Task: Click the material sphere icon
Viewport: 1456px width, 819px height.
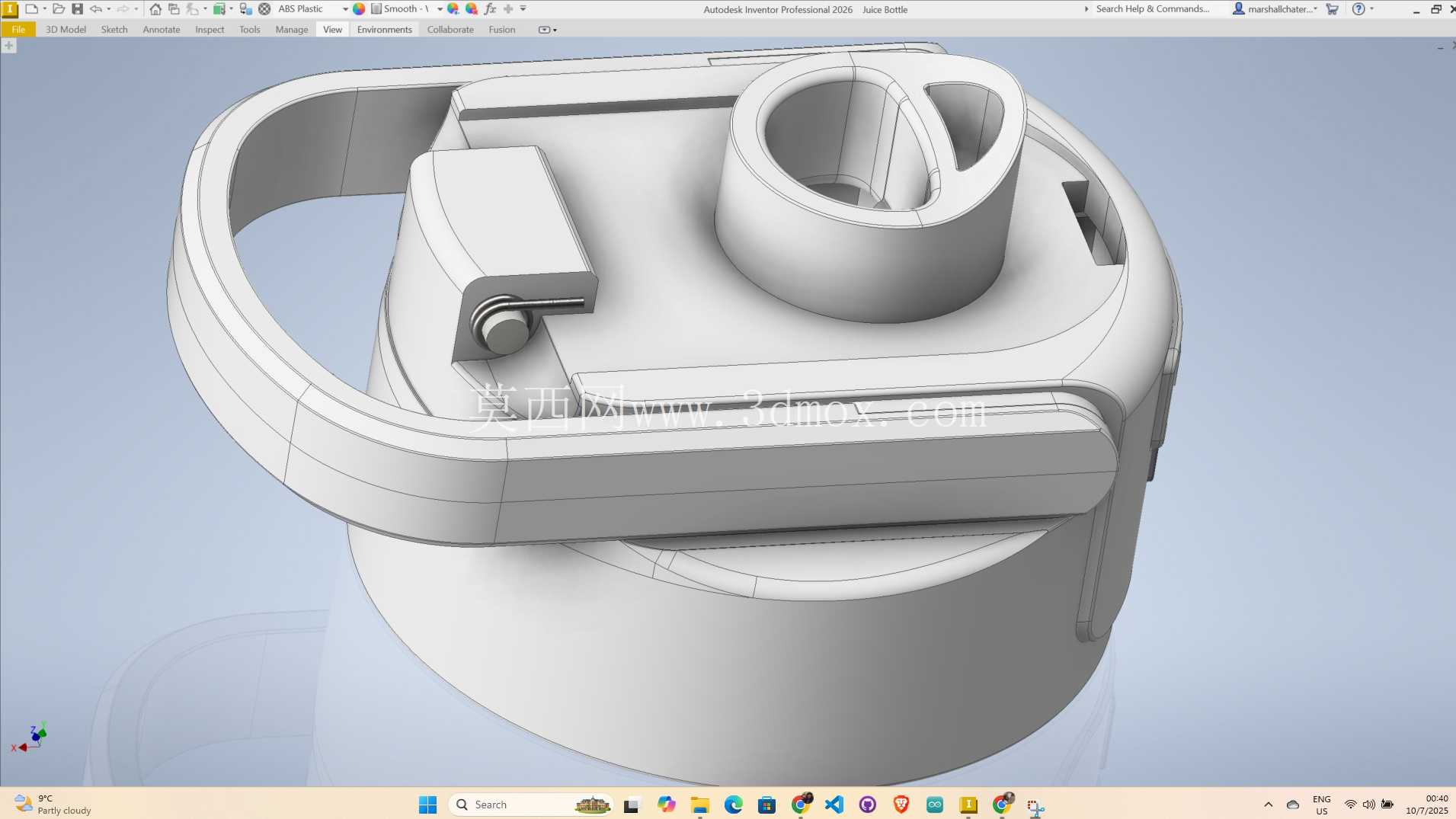Action: [264, 9]
